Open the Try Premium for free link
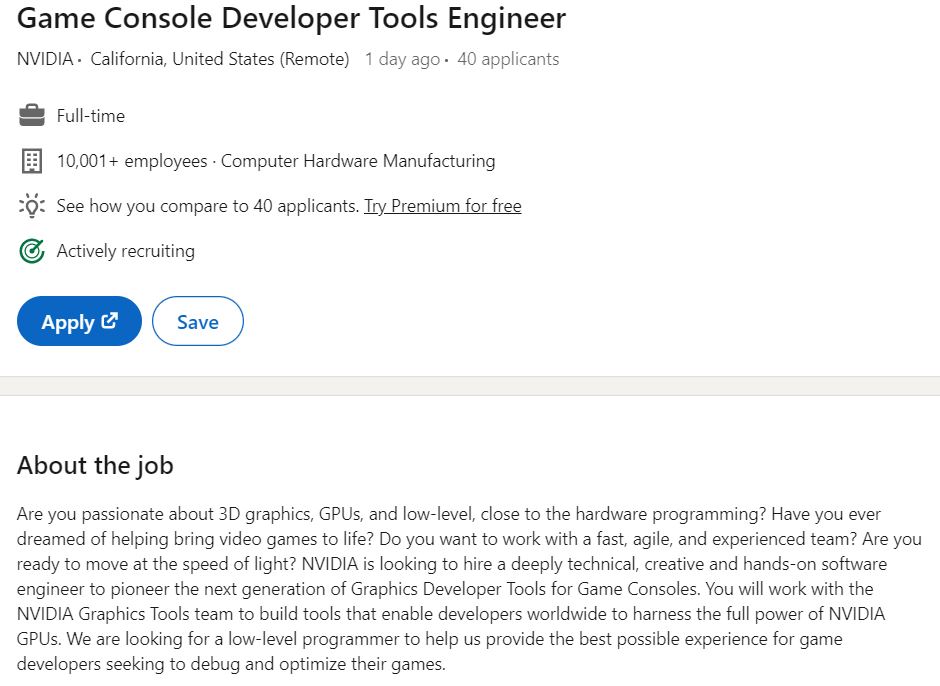The image size is (940, 686). pyautogui.click(x=442, y=206)
